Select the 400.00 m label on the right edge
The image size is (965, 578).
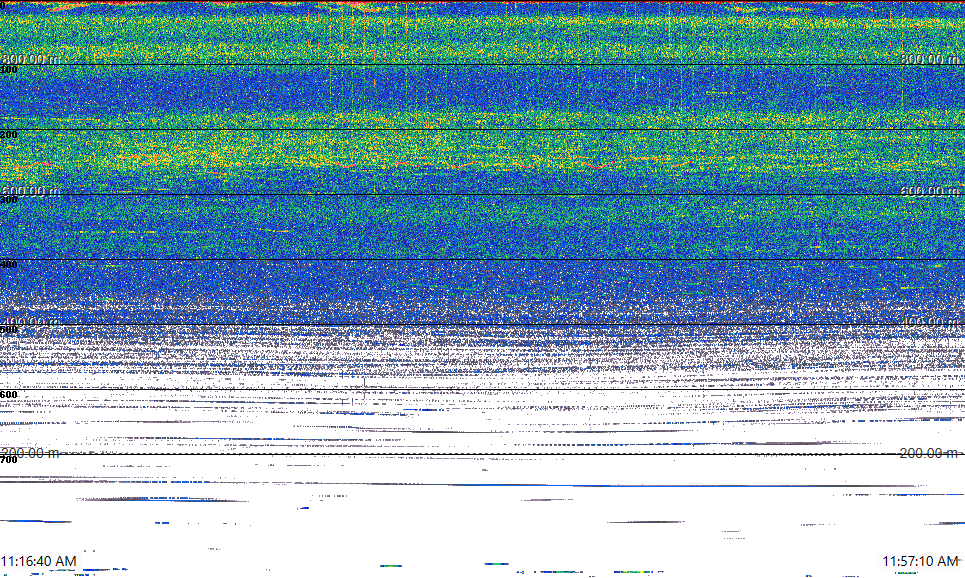click(930, 322)
